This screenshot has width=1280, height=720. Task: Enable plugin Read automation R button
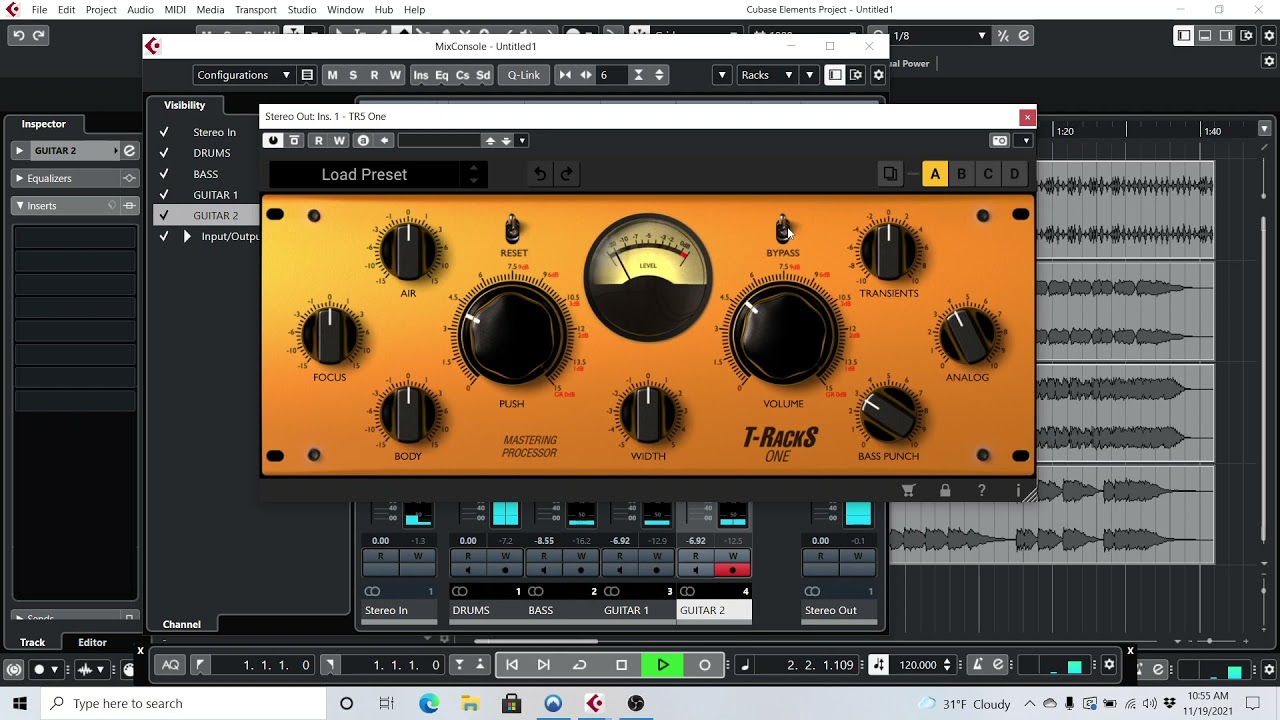tap(319, 141)
